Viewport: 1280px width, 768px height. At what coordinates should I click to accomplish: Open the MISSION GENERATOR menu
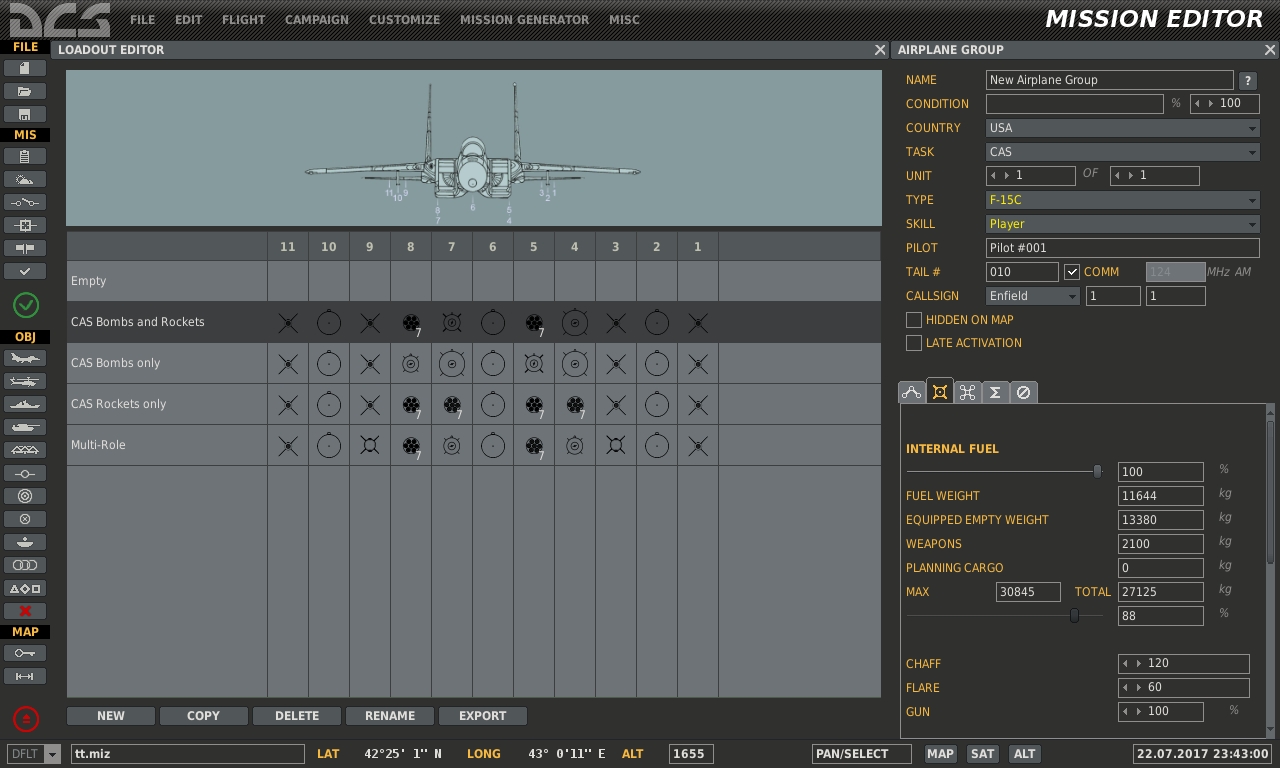coord(524,20)
